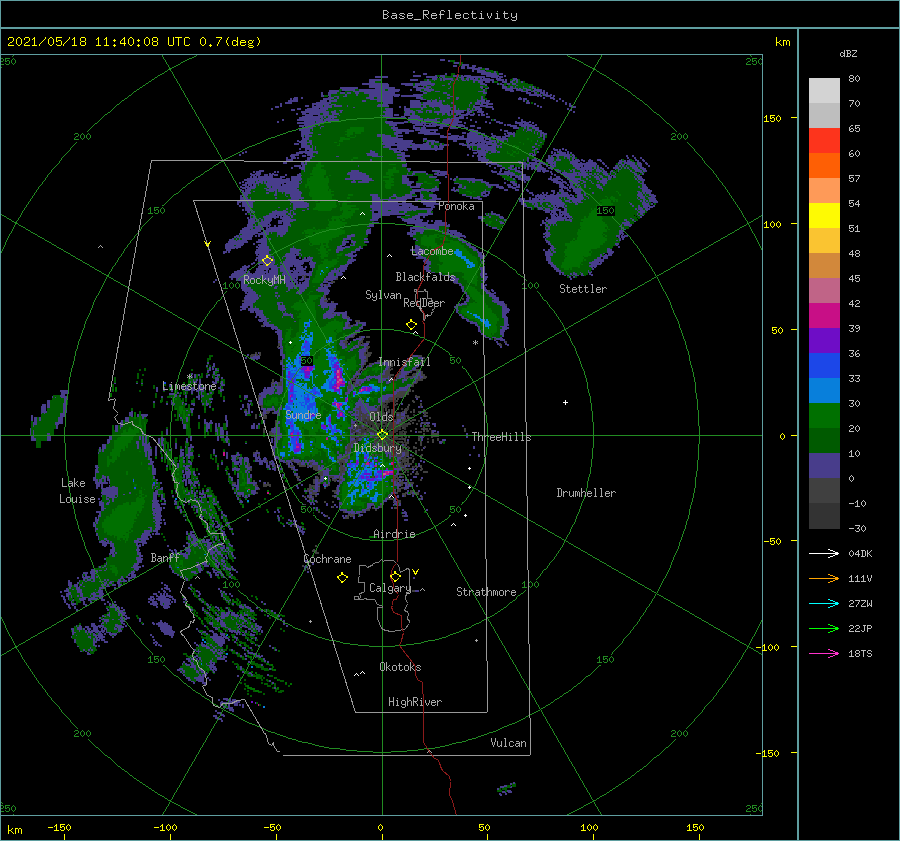Image resolution: width=900 pixels, height=841 pixels.
Task: Select the blue 33–36 dBZ color swatch
Action: click(x=824, y=366)
